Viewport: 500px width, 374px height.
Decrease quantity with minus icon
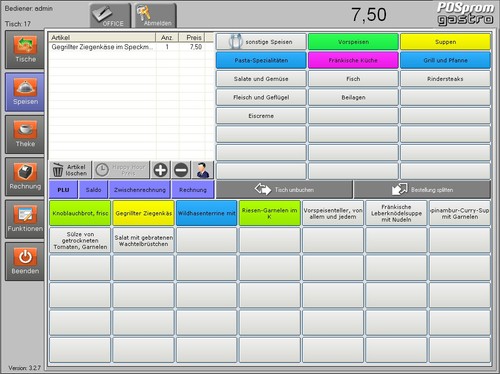pos(181,170)
